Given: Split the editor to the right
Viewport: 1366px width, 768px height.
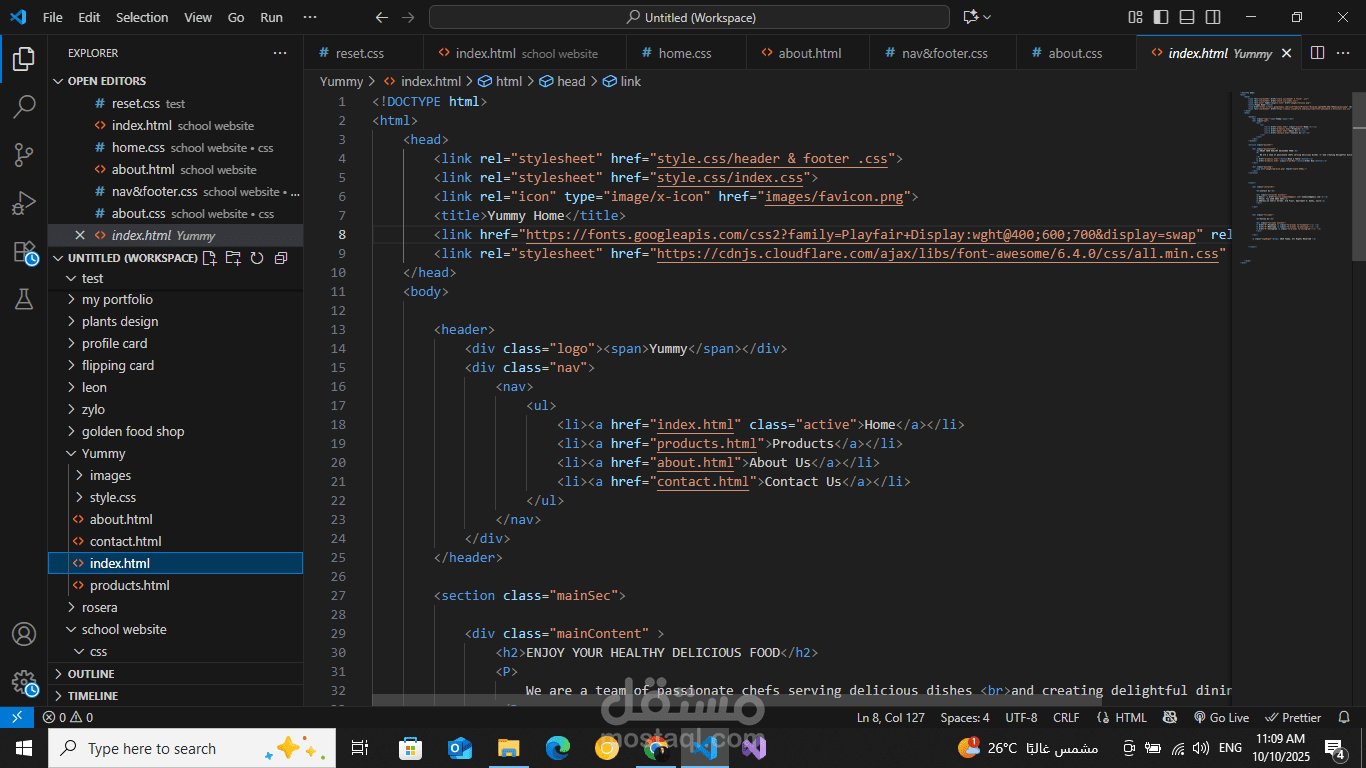Looking at the screenshot, I should tap(1318, 53).
